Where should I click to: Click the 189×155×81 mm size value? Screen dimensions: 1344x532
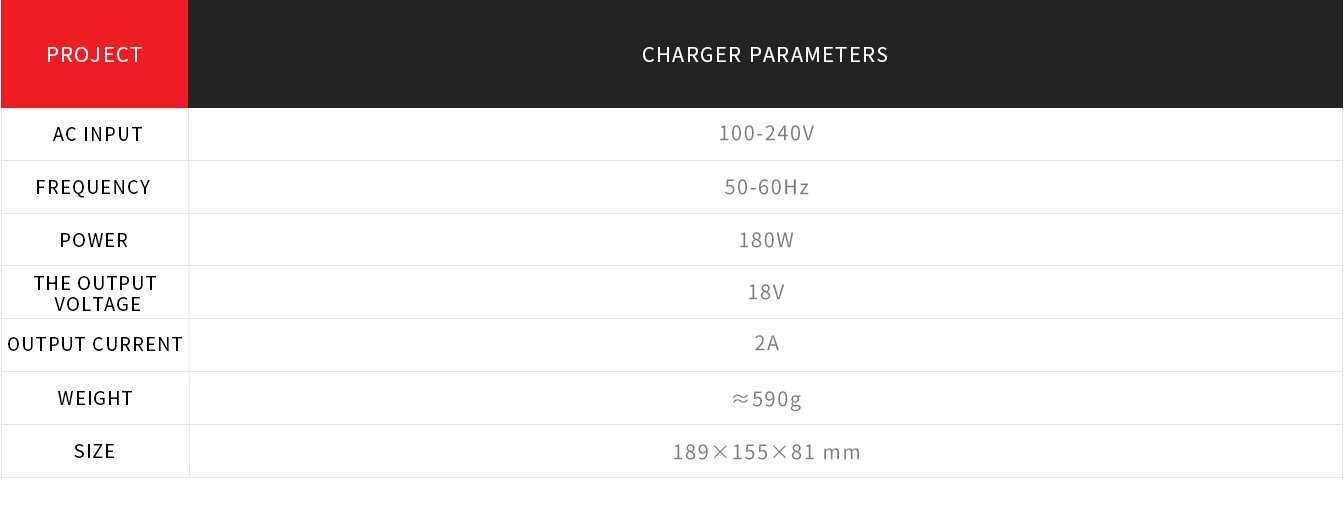coord(766,452)
